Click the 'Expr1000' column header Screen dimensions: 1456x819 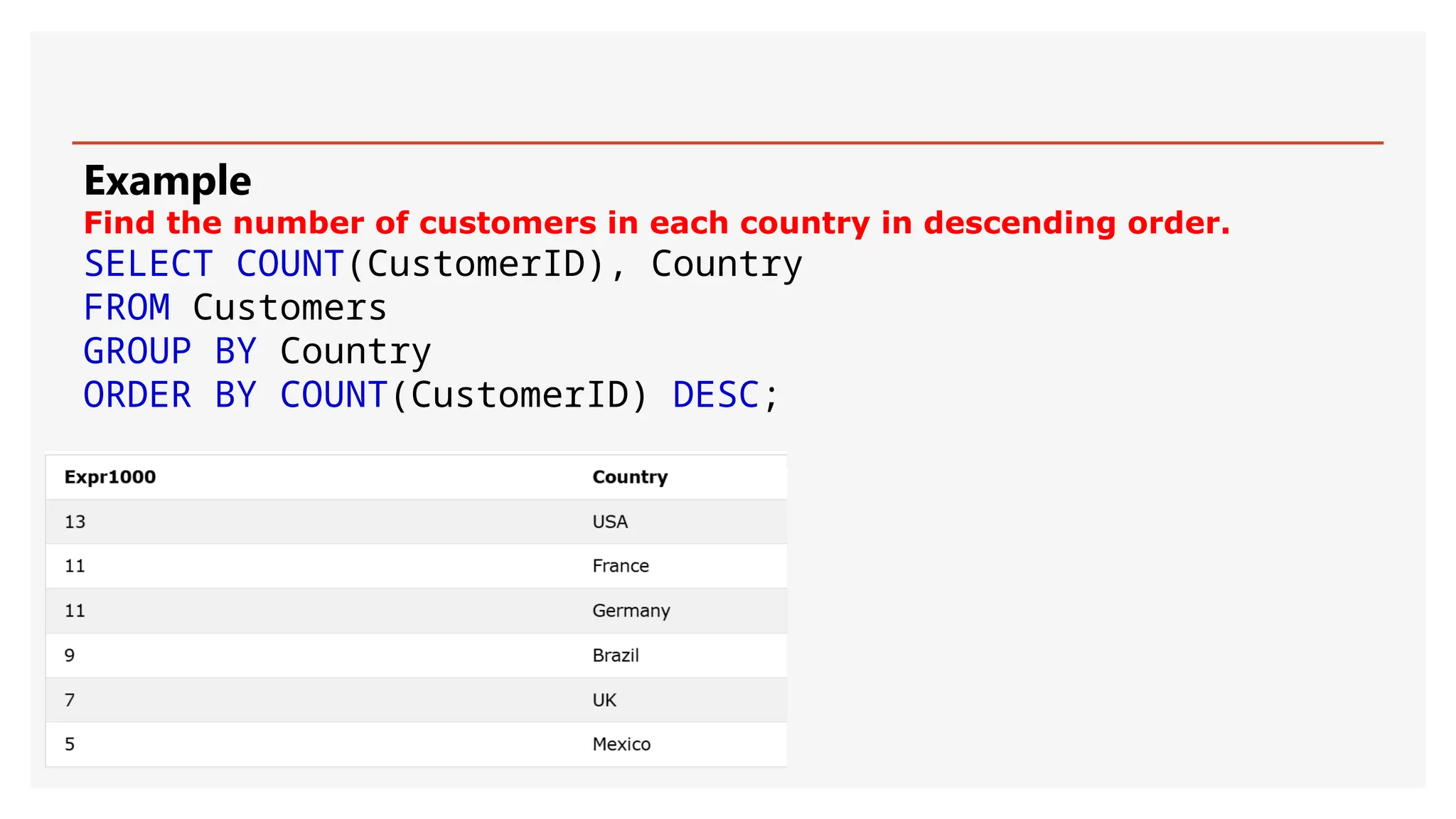click(110, 477)
